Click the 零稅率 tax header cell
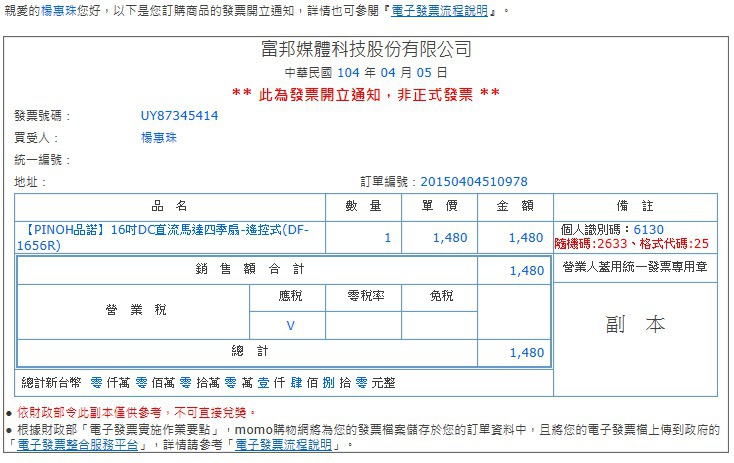Viewport: 734px width, 463px height. click(366, 296)
